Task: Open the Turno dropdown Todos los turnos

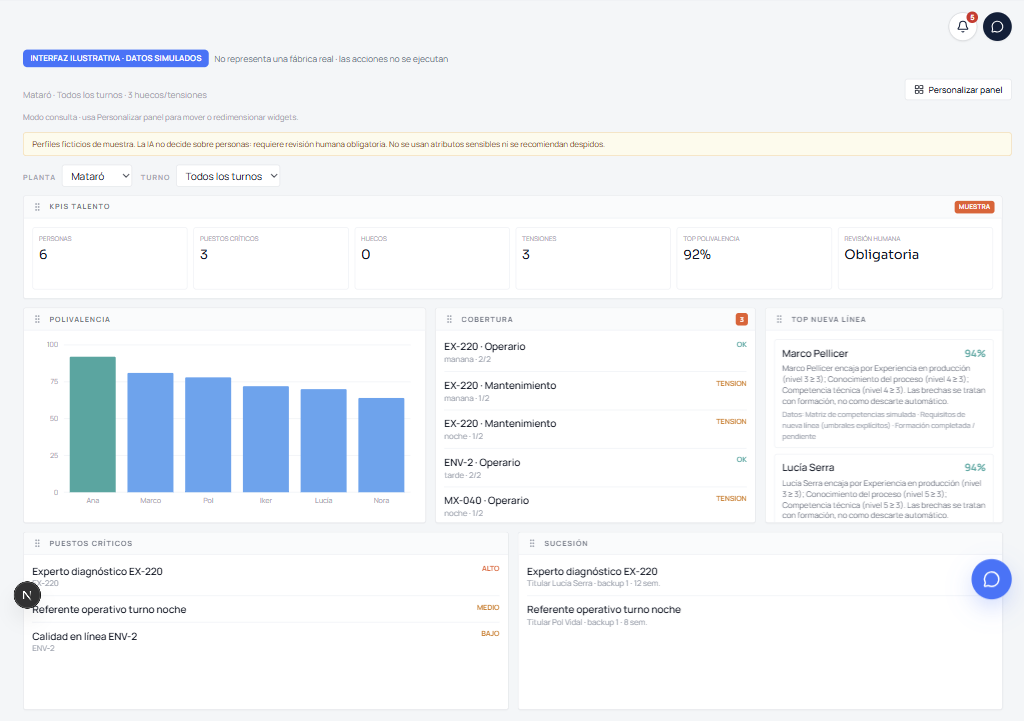Action: (228, 176)
